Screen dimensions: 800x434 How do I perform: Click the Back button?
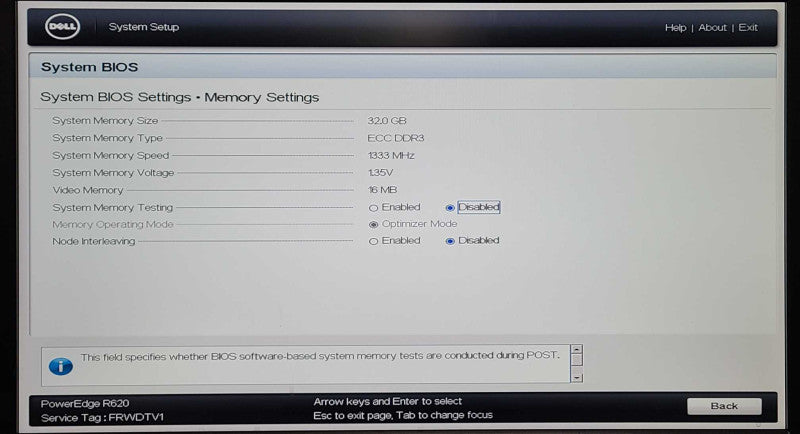point(724,406)
